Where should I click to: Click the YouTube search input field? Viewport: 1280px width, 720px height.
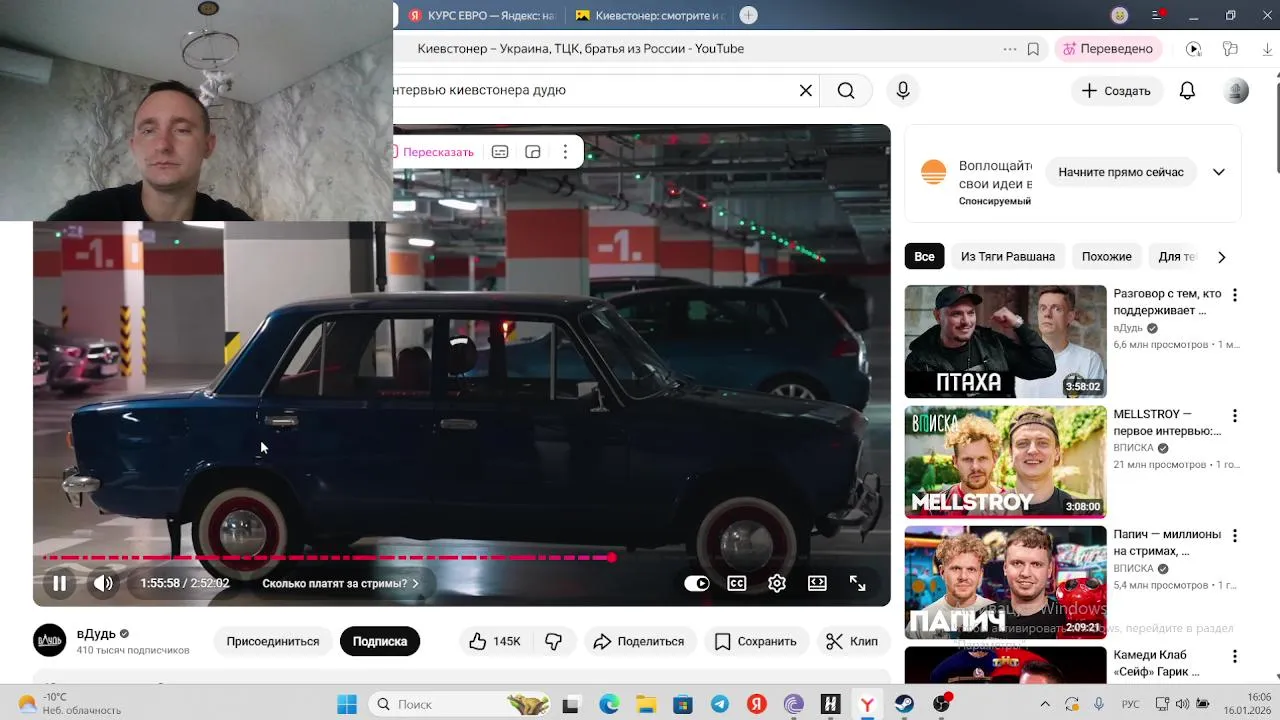point(590,90)
